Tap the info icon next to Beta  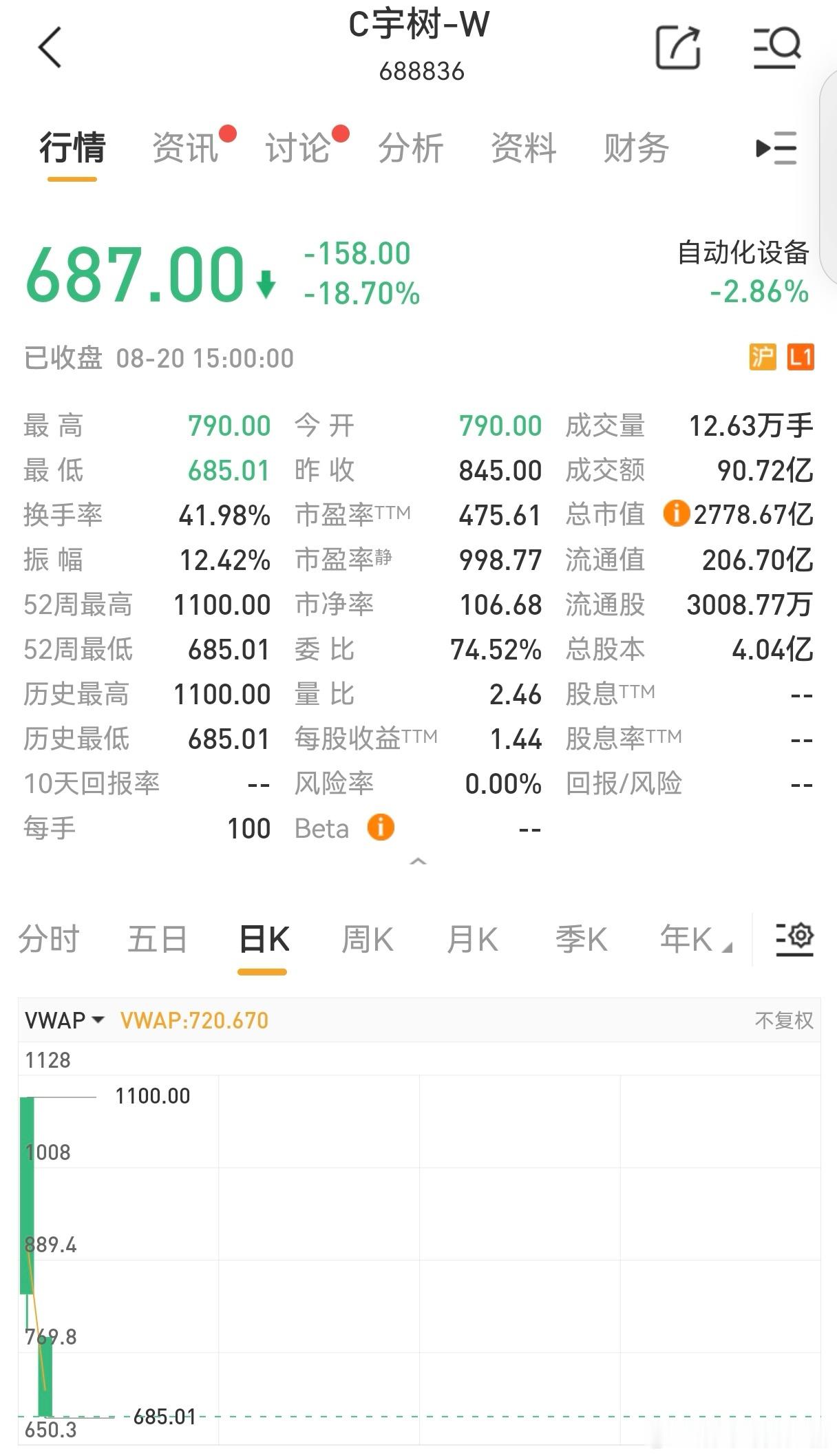tap(381, 827)
